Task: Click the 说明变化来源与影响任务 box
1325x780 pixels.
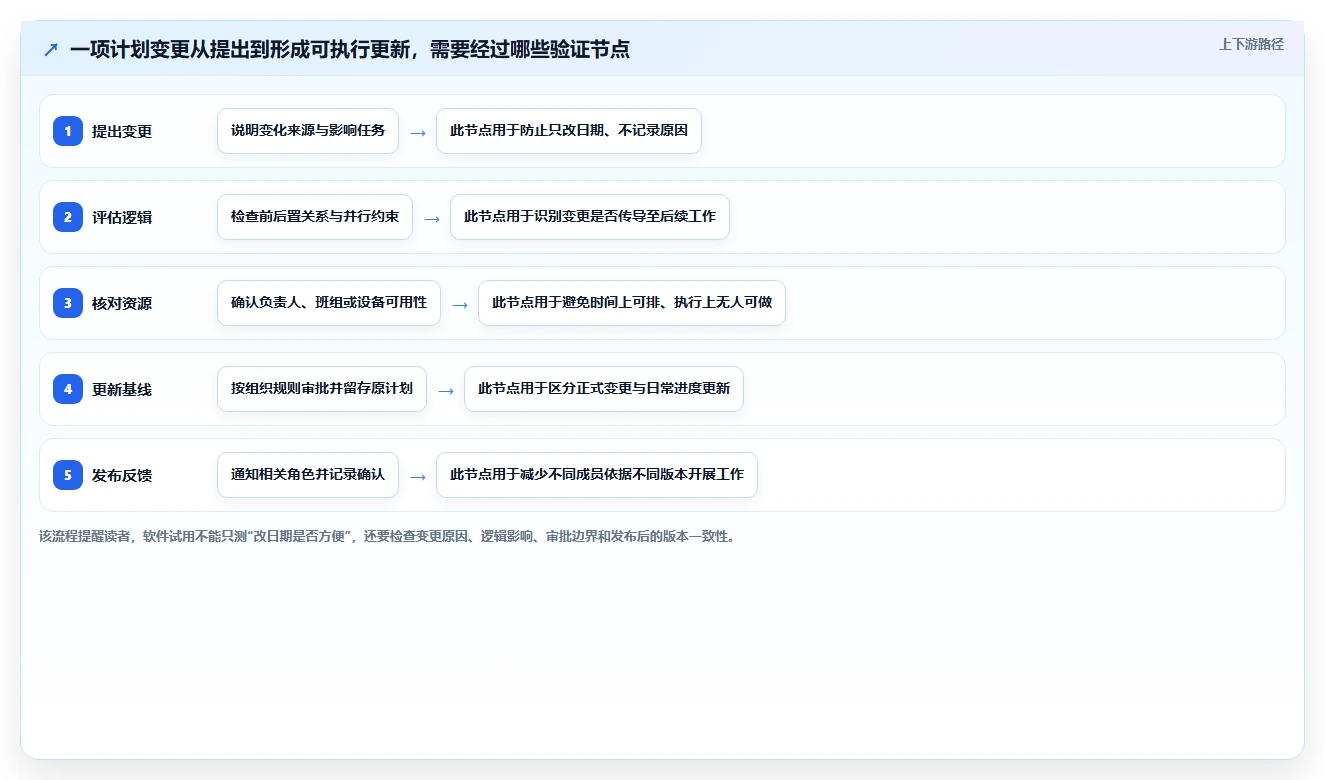Action: pyautogui.click(x=308, y=131)
